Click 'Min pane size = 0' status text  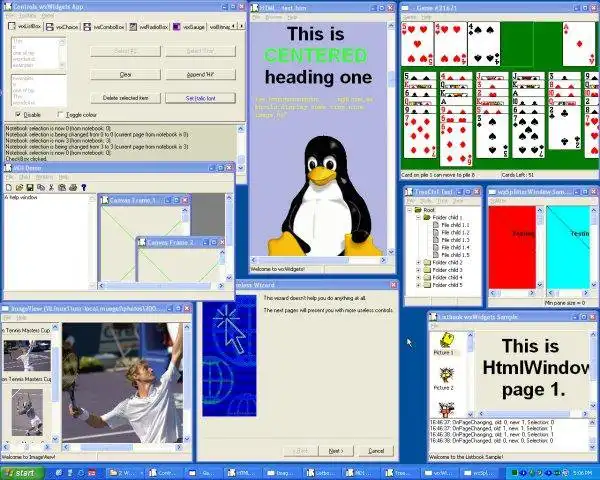click(564, 302)
